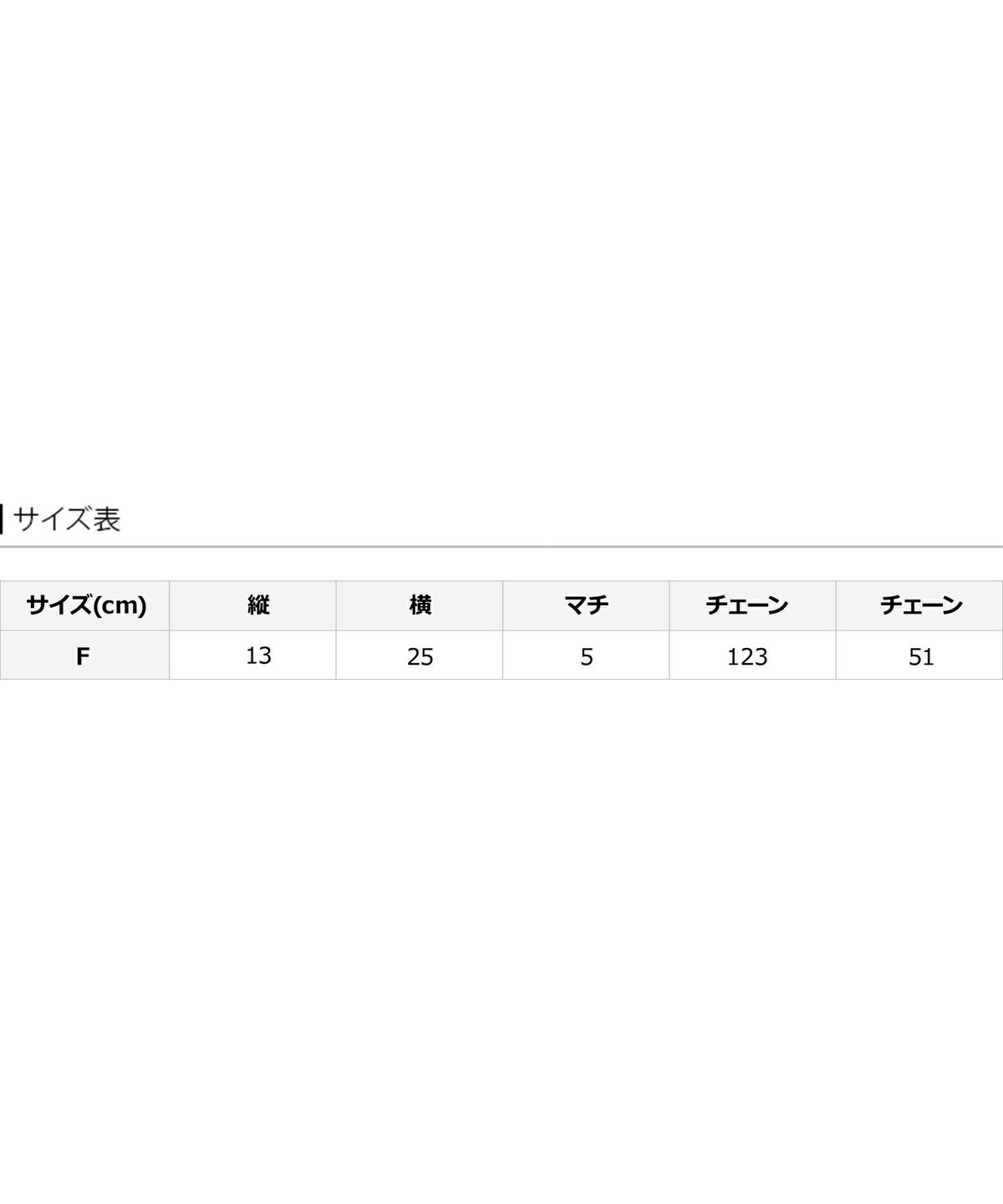Click the チェーン header above 51
The height and width of the screenshot is (1204, 1003).
(x=921, y=605)
